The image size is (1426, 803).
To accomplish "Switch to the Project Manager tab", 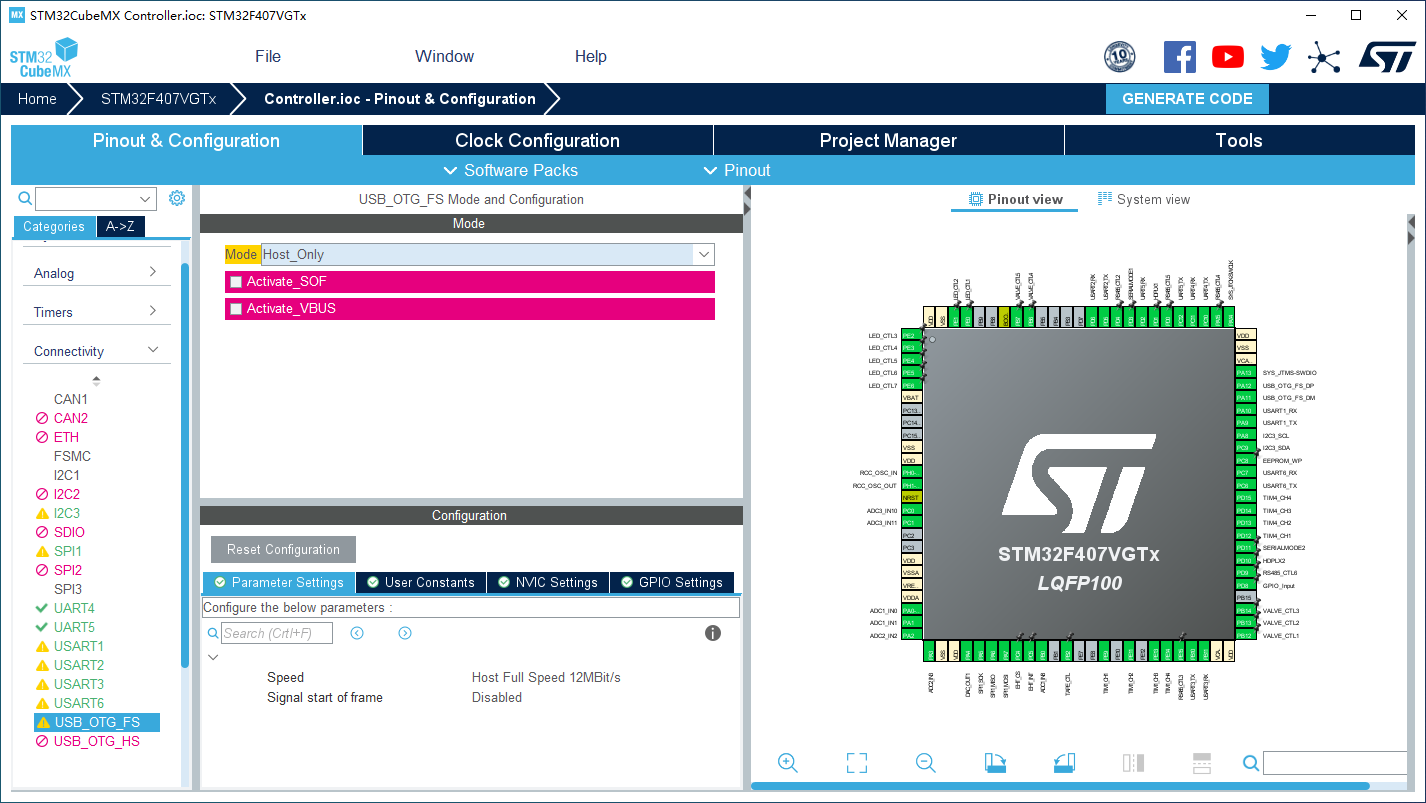I will (x=889, y=140).
